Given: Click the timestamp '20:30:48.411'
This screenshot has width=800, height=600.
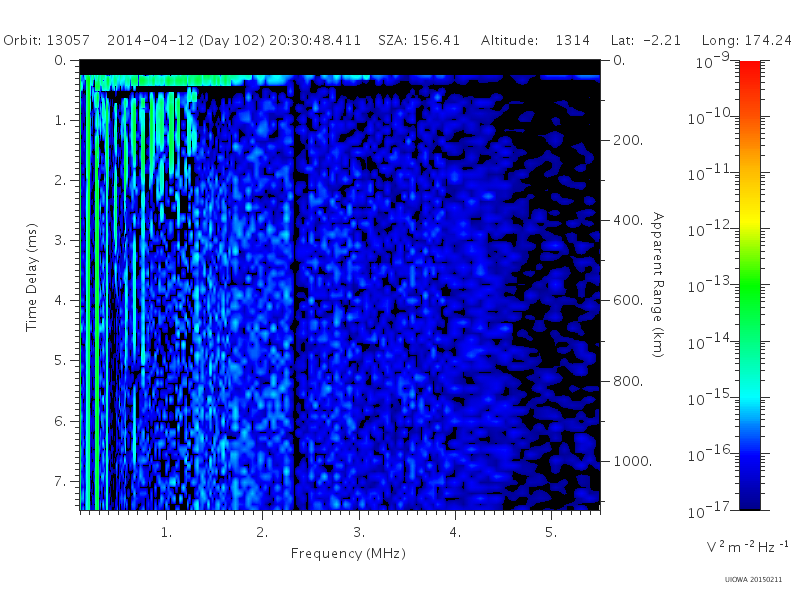Looking at the screenshot, I should point(315,40).
